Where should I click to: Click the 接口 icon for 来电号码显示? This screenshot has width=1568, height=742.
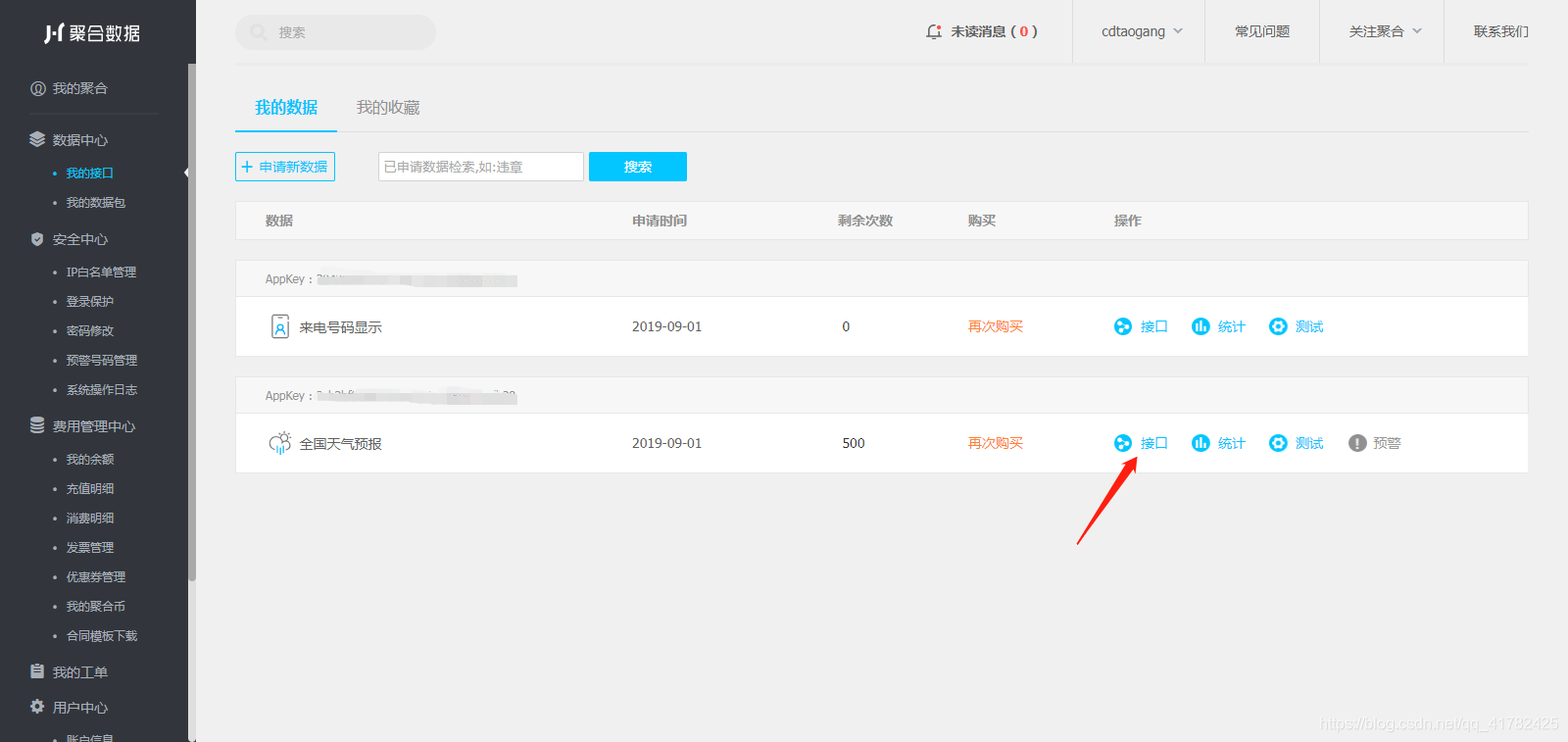pyautogui.click(x=1123, y=326)
